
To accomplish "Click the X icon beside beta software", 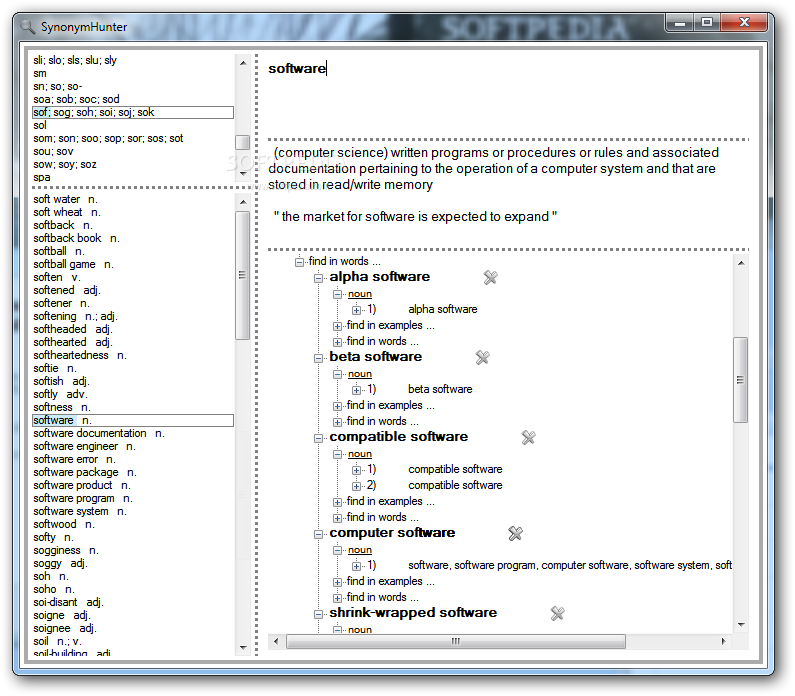I will [482, 357].
